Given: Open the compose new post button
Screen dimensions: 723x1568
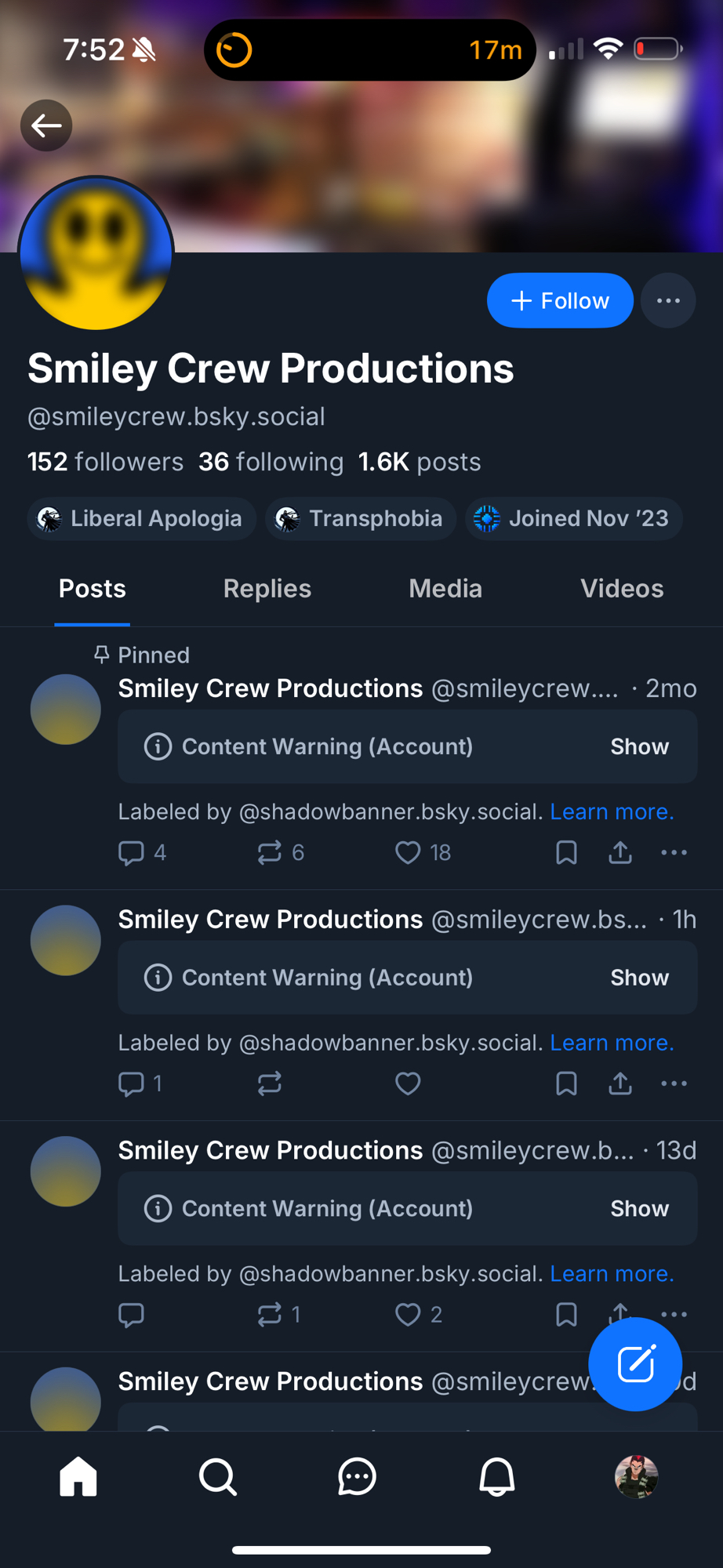Looking at the screenshot, I should tap(635, 1364).
